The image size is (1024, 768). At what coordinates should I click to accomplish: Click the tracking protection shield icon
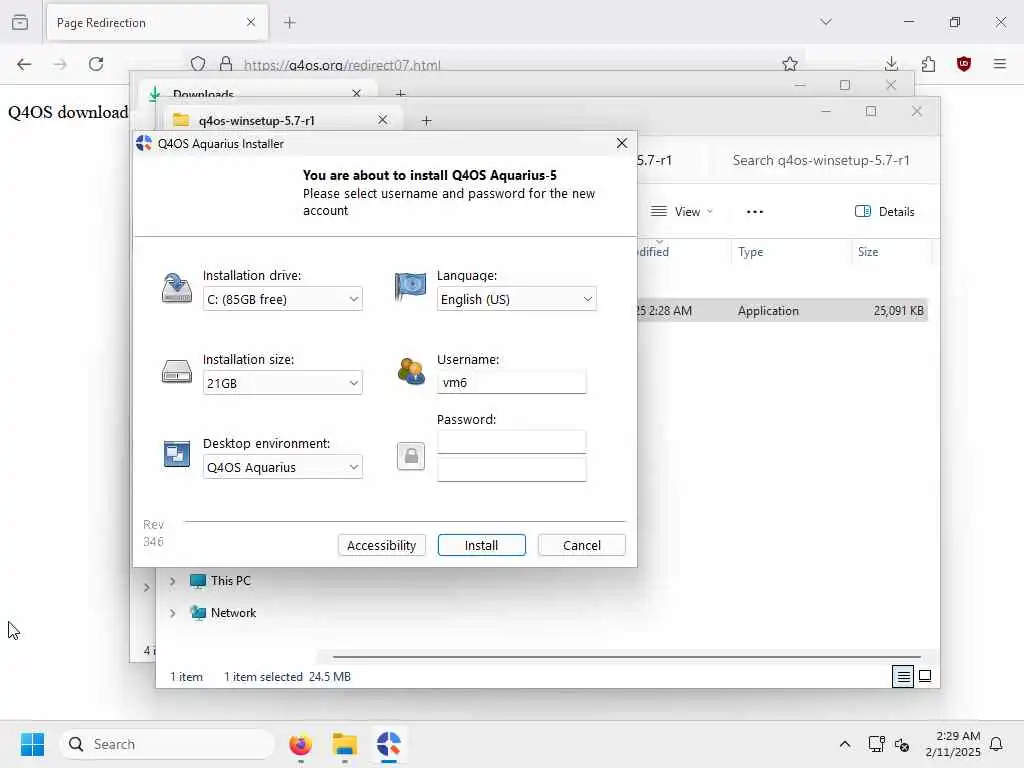pos(198,64)
